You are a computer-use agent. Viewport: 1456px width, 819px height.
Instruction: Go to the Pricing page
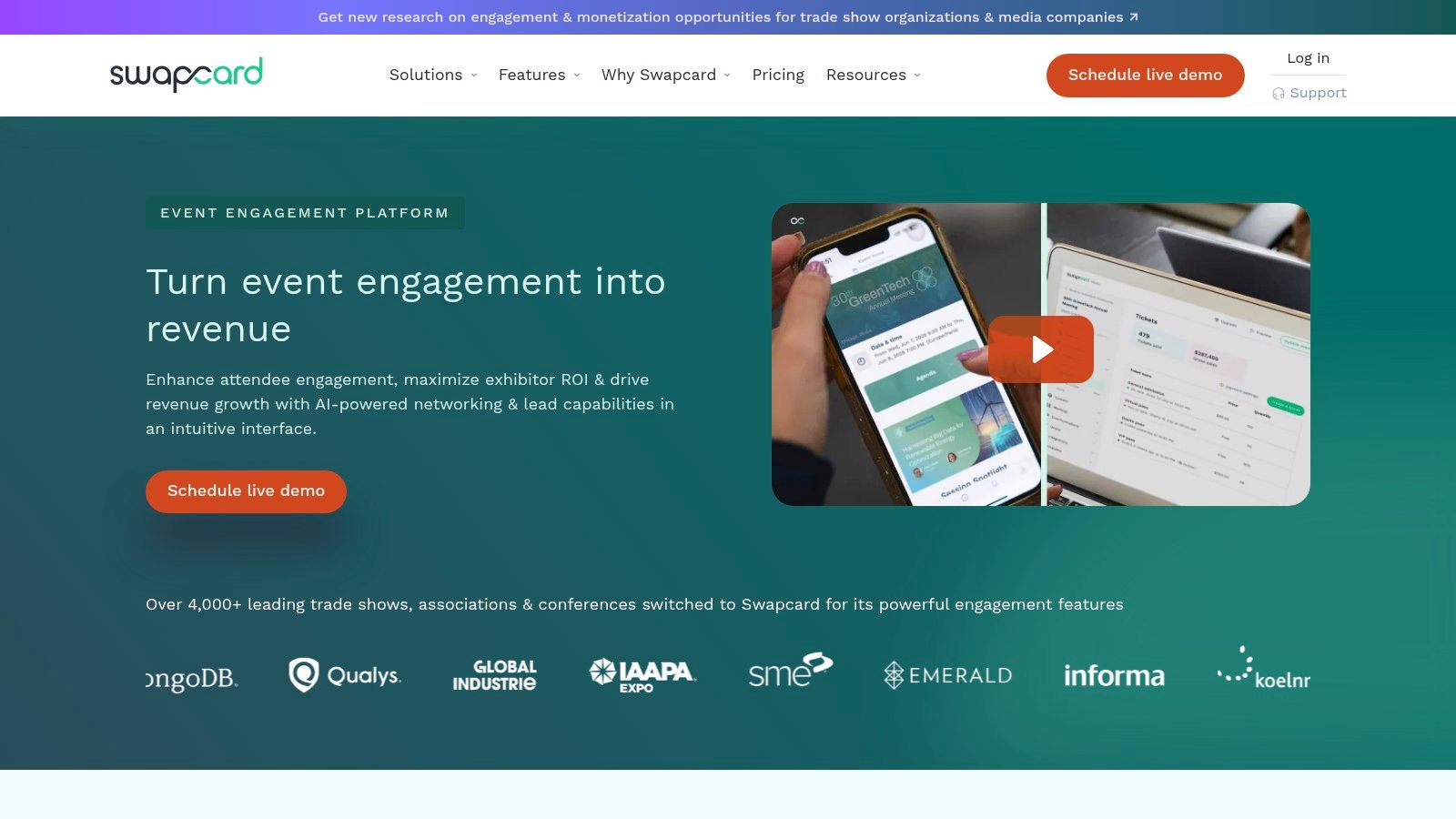[x=778, y=75]
